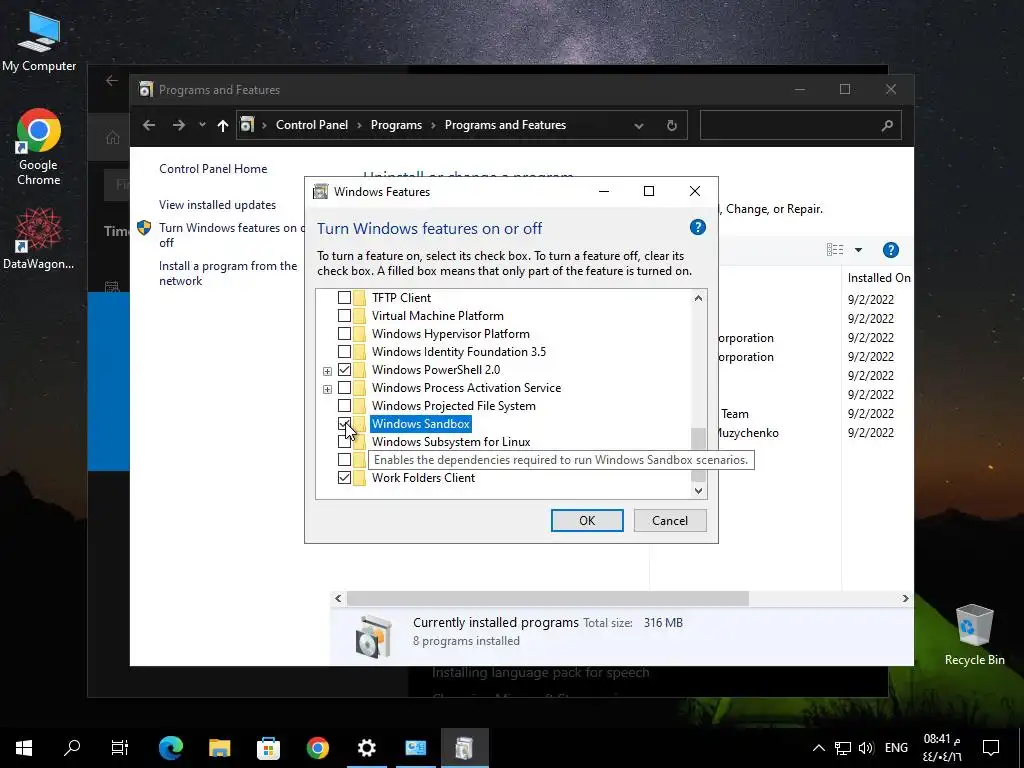Image resolution: width=1024 pixels, height=768 pixels.
Task: Open view options dropdown arrow
Action: coord(858,250)
